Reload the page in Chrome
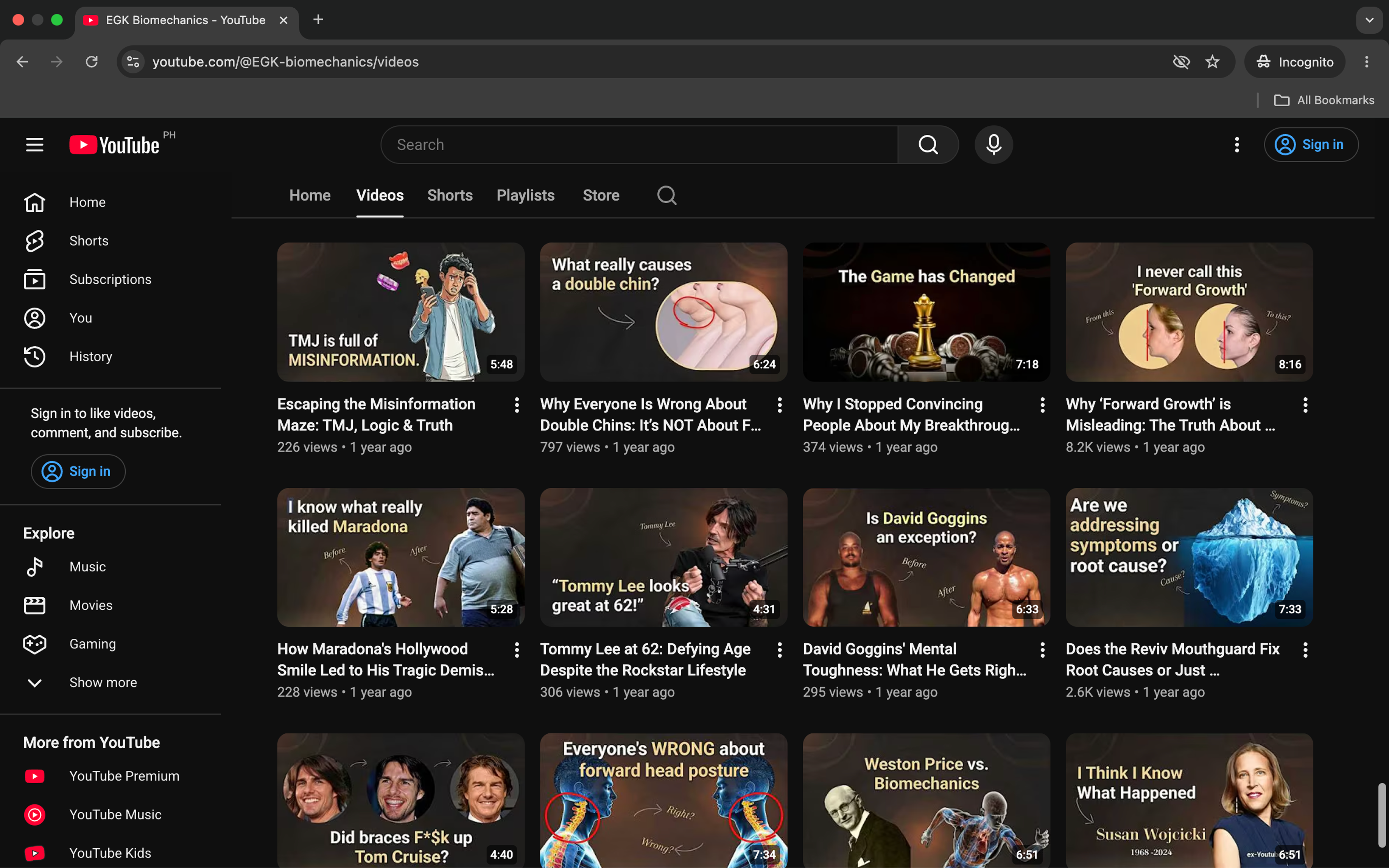1389x868 pixels. (91, 61)
